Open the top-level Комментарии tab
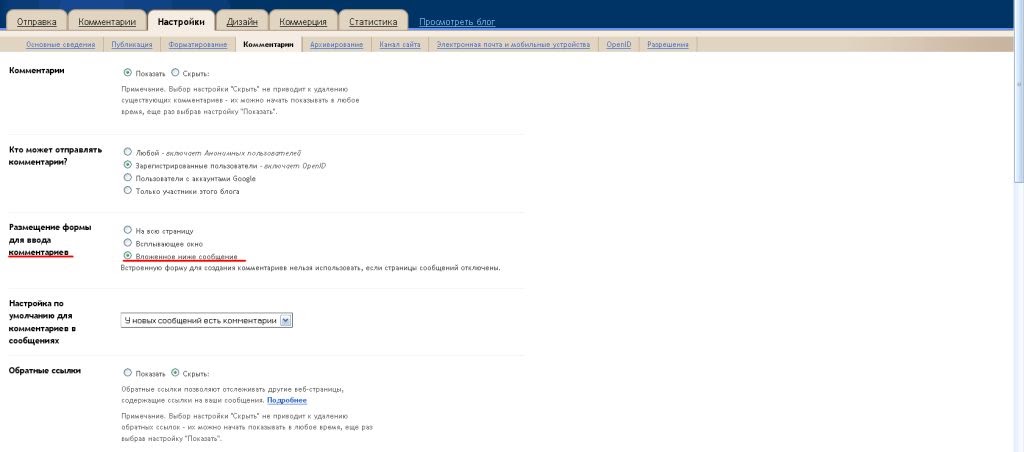The width and height of the screenshot is (1024, 452). pyautogui.click(x=107, y=22)
